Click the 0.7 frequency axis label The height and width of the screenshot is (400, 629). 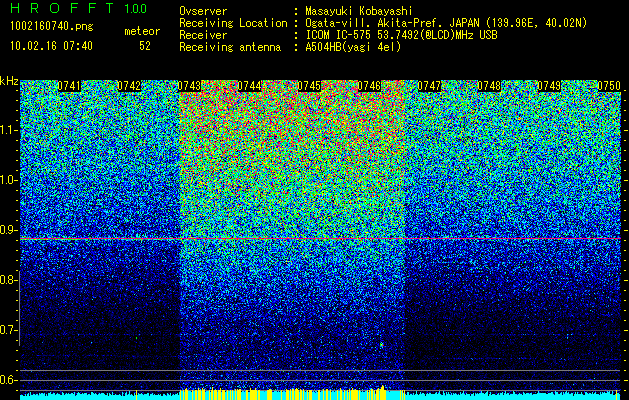[x=8, y=330]
